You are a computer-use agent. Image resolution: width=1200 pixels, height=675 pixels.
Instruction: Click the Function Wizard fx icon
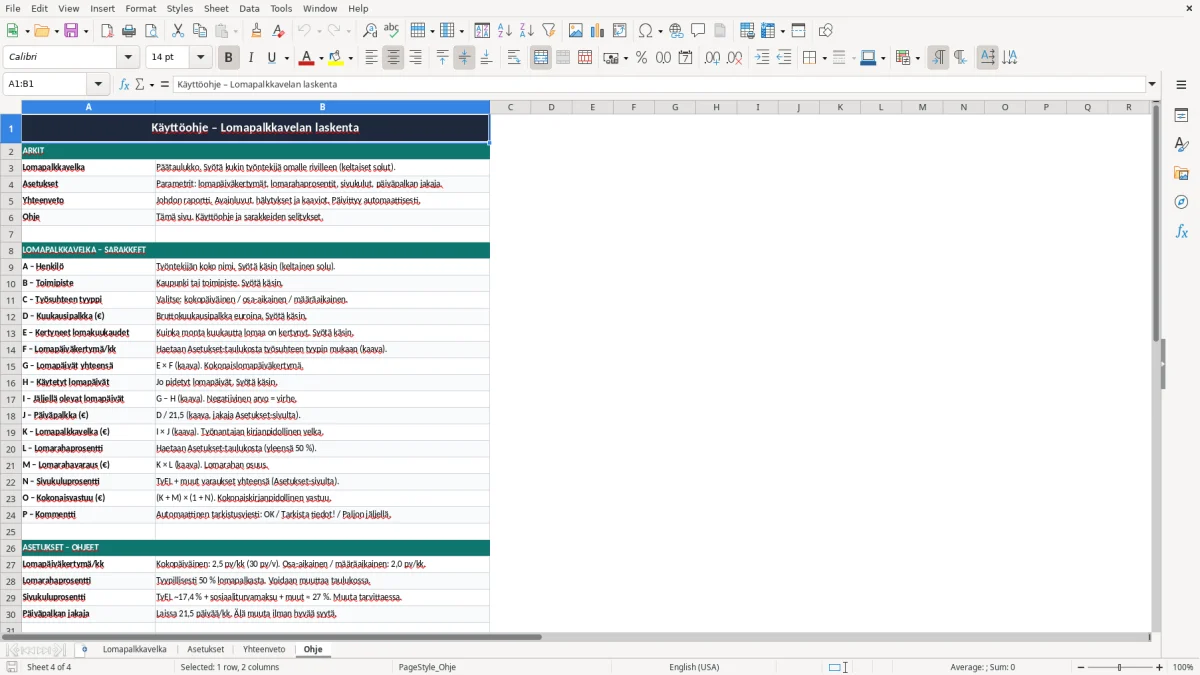click(124, 84)
